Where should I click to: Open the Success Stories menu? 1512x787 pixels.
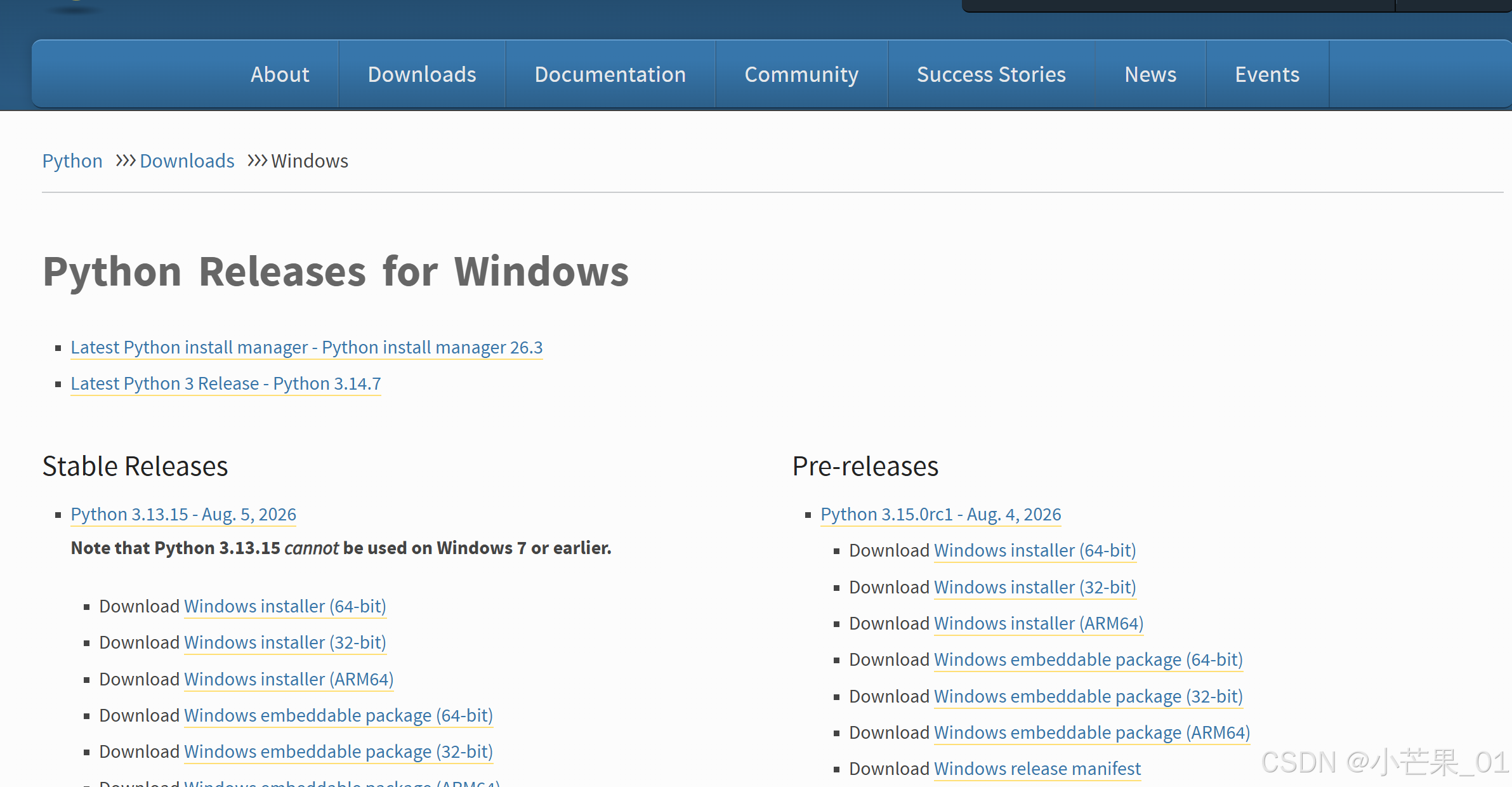(991, 74)
